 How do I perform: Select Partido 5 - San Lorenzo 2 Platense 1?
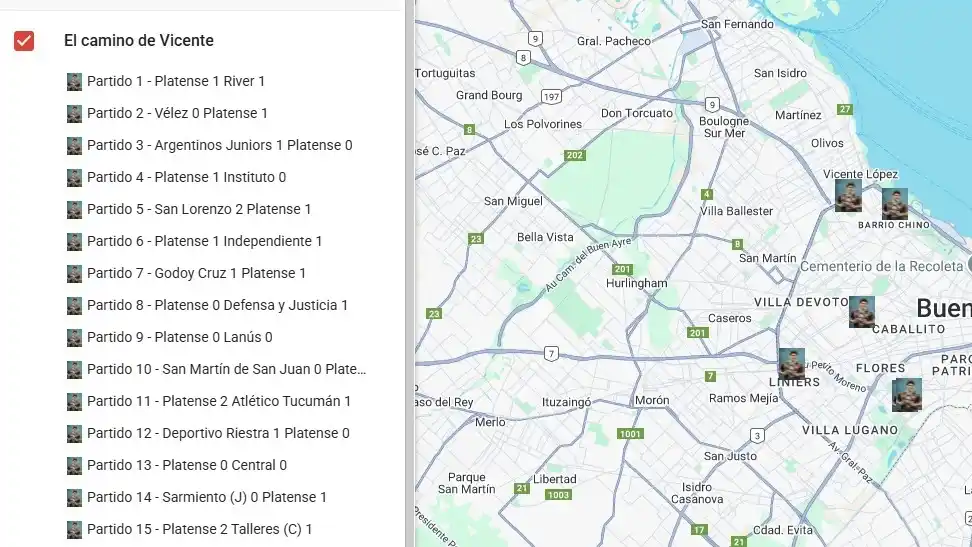[x=198, y=209]
